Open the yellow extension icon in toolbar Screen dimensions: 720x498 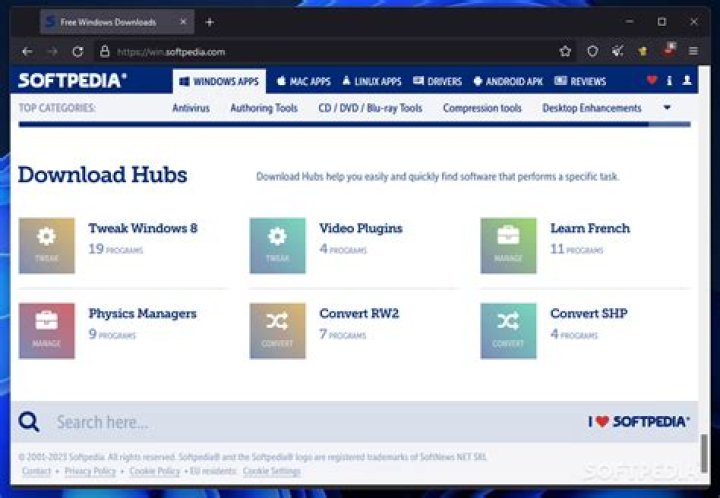[x=643, y=51]
